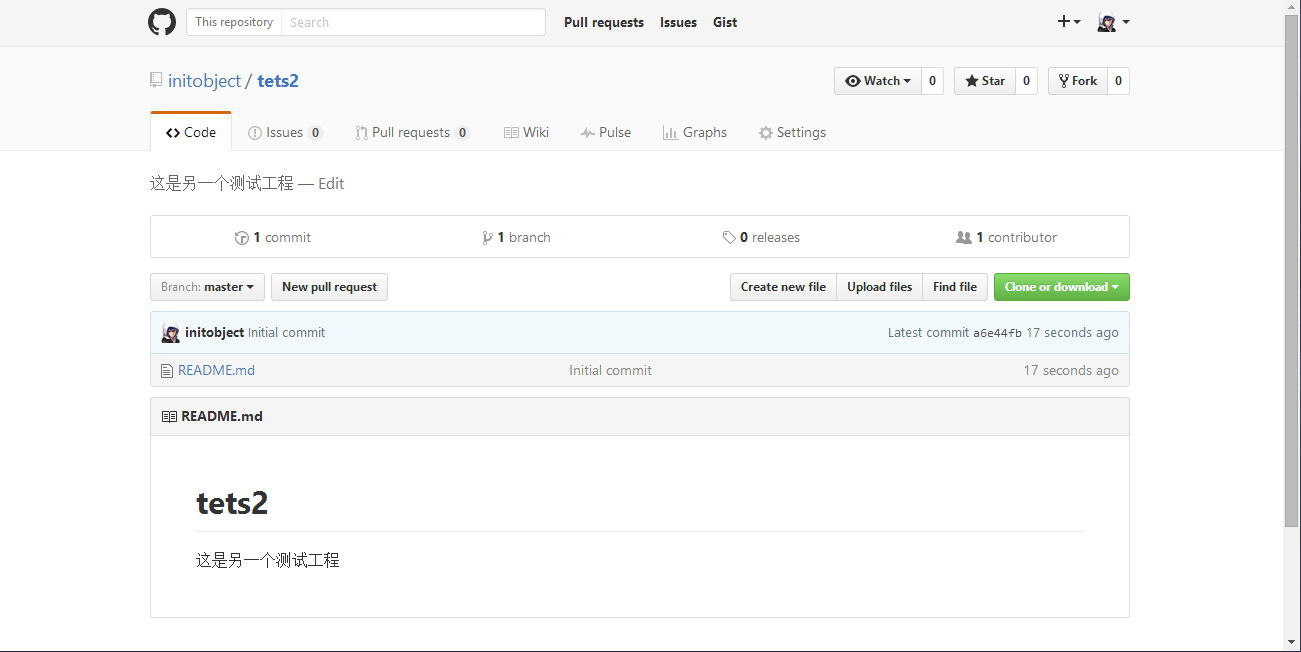1301x652 pixels.
Task: Click initobject author name in commit bar
Action: (214, 332)
